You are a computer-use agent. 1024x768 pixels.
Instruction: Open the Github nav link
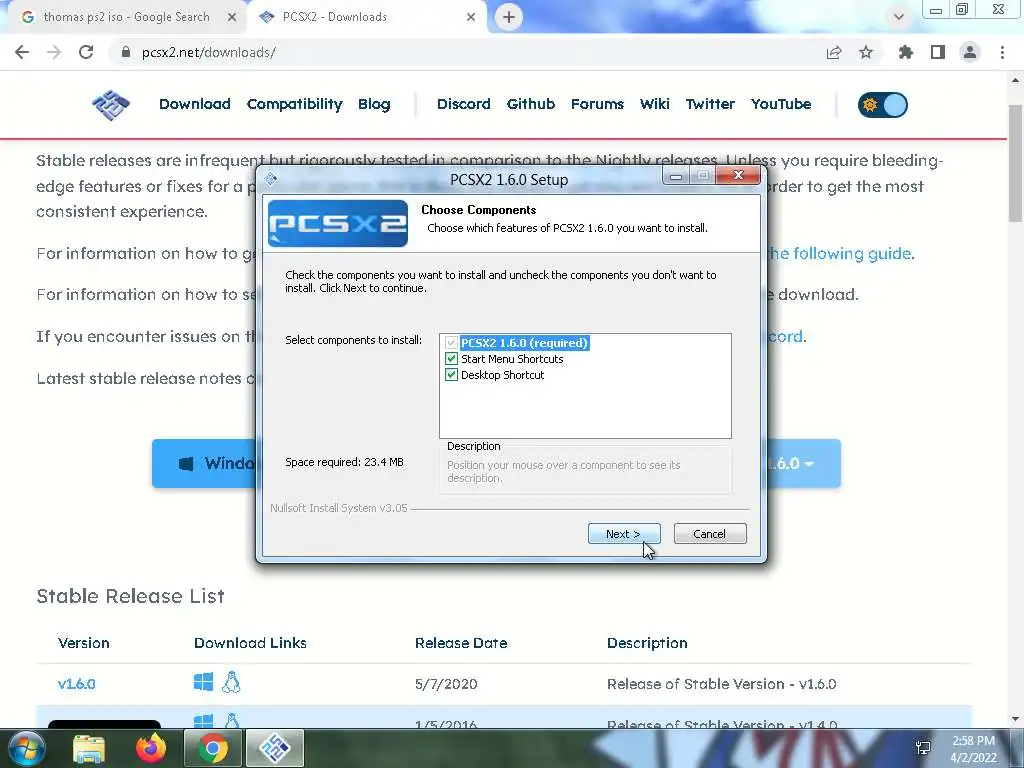(531, 104)
